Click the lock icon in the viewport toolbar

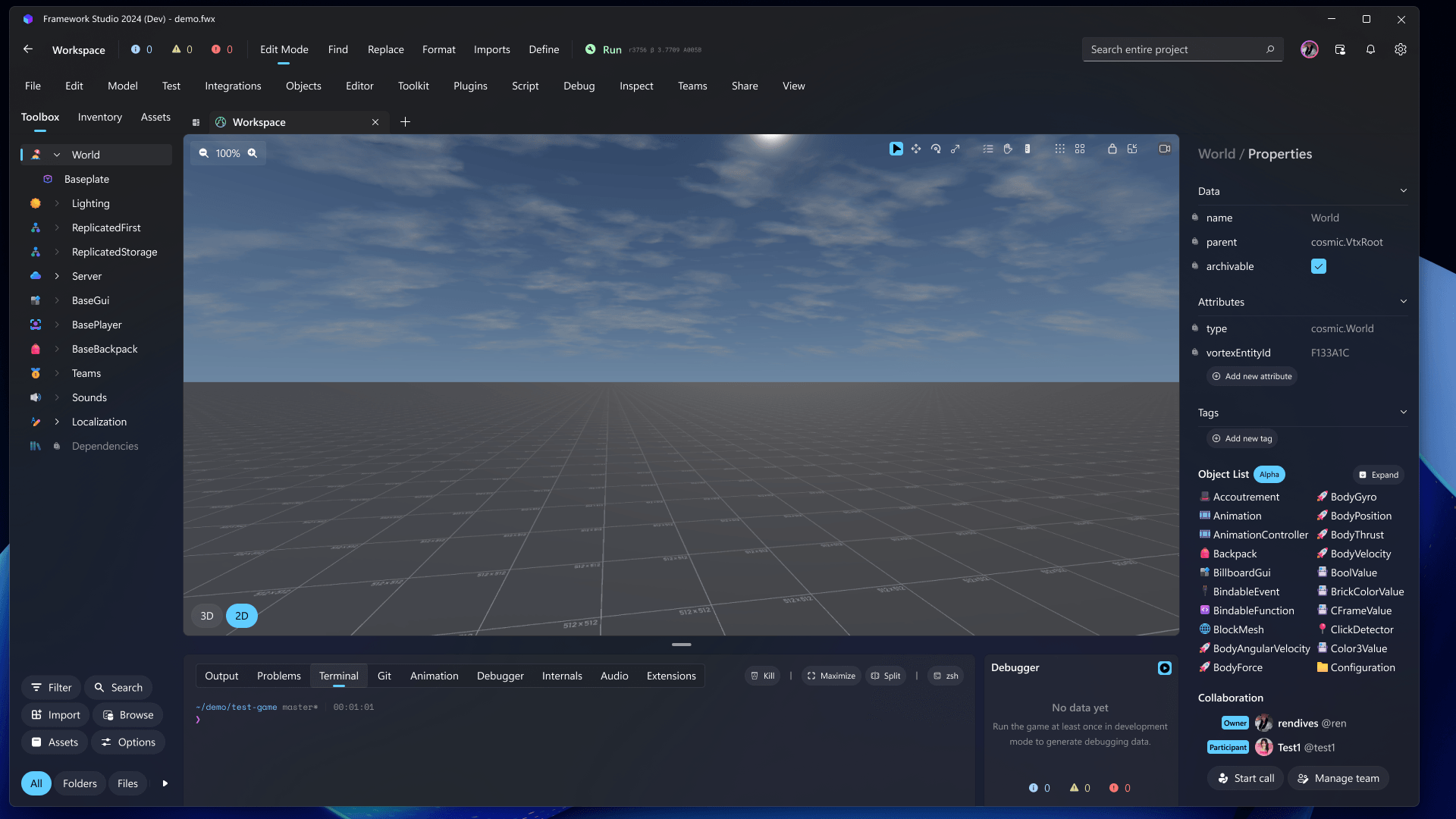pyautogui.click(x=1112, y=149)
